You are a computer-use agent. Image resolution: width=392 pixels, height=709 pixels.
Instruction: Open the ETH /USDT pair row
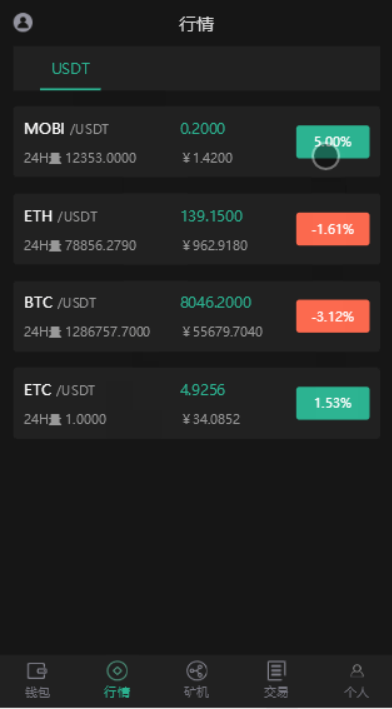[197, 229]
